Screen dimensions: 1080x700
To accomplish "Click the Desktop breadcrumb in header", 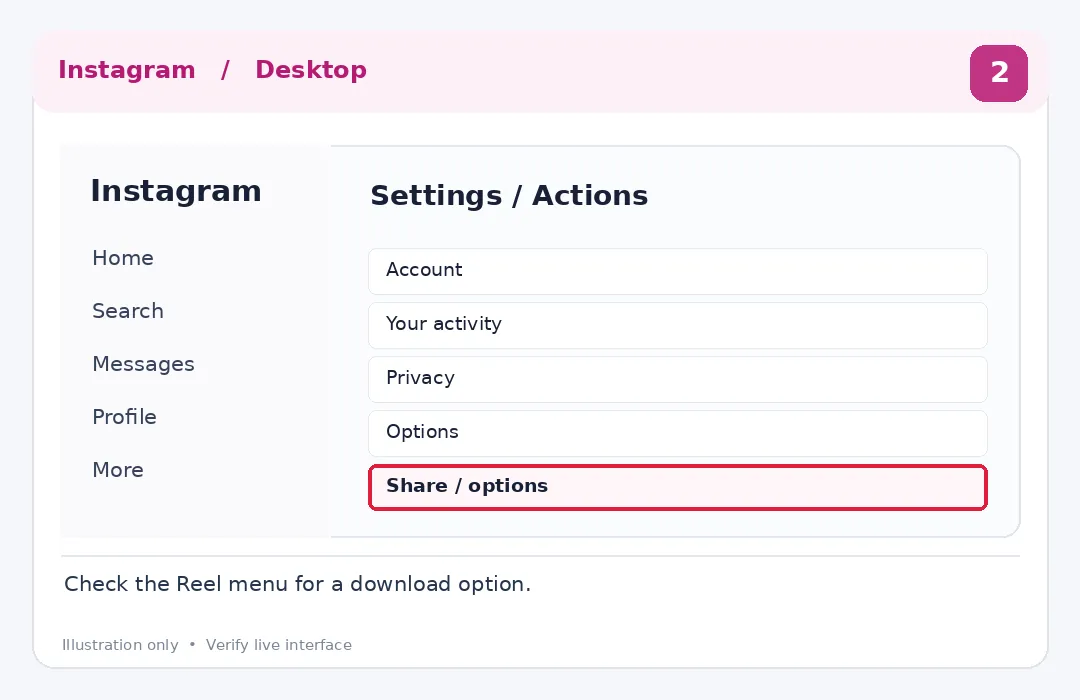I will (311, 70).
